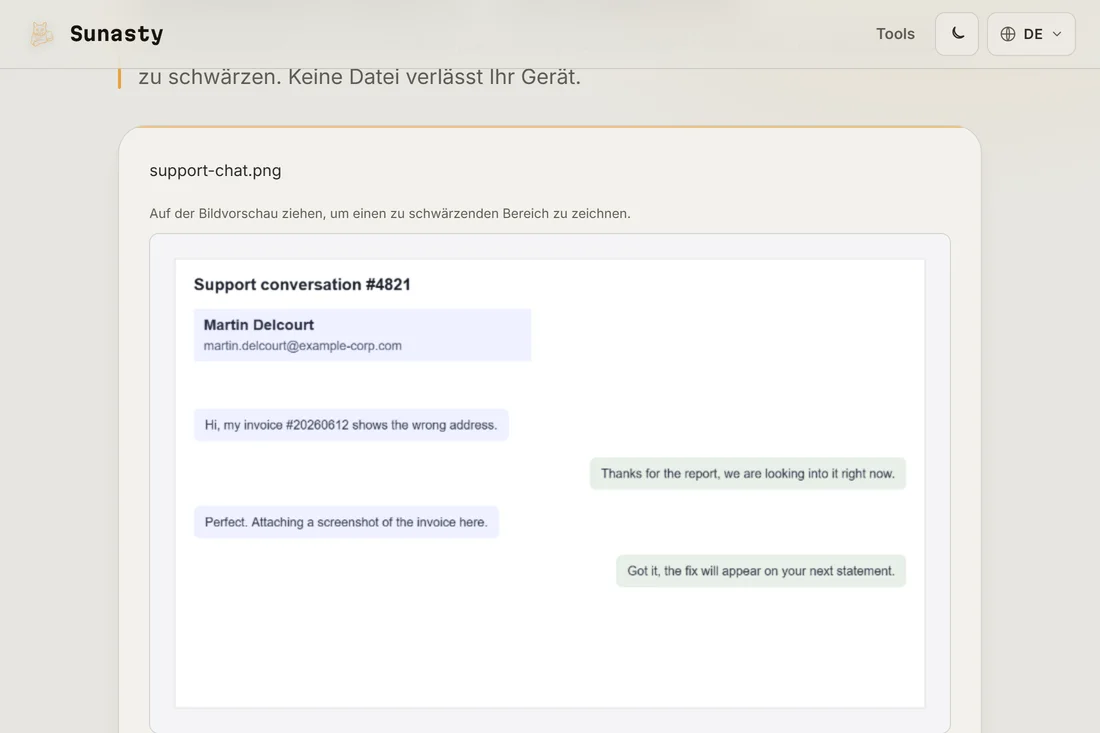Click the 'Perfect. Attaching a screenshot' message
The height and width of the screenshot is (733, 1100).
(x=346, y=522)
